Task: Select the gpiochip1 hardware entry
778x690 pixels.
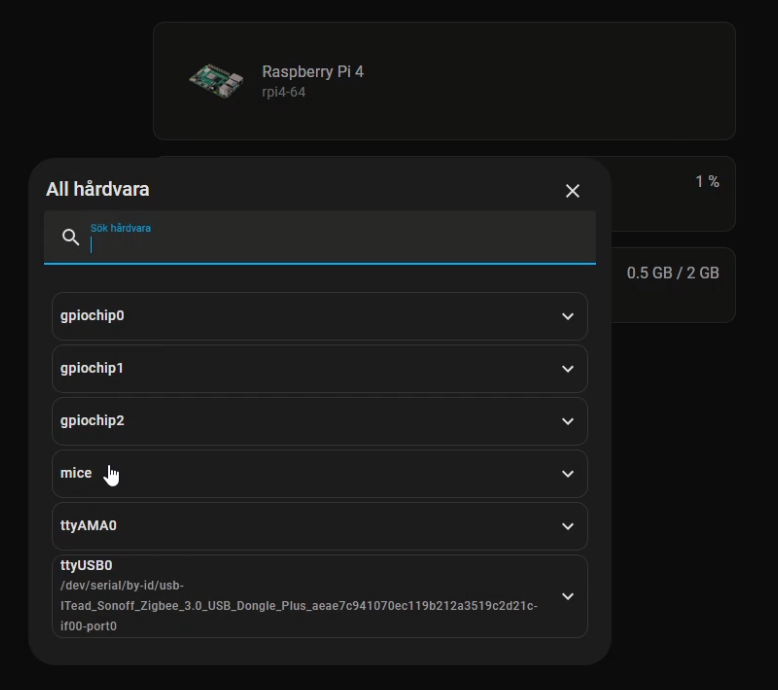Action: tap(320, 369)
